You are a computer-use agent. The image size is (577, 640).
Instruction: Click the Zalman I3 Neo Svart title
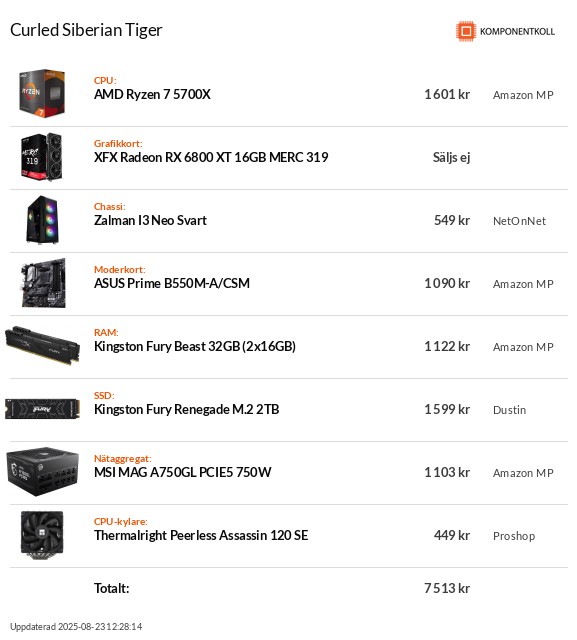point(150,220)
